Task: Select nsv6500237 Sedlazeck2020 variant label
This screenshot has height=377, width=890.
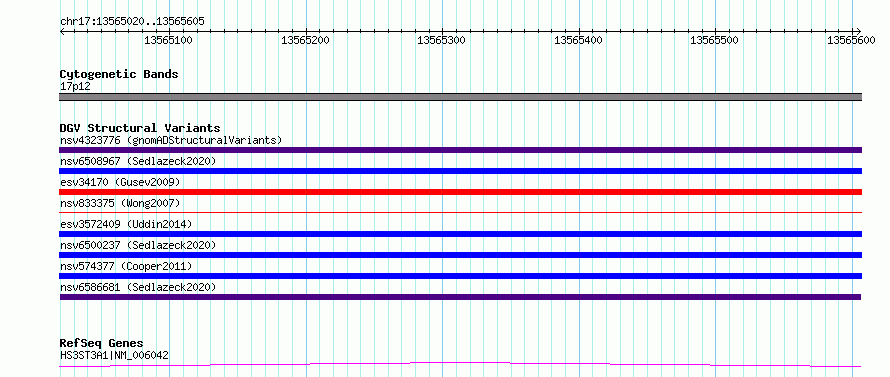Action: [138, 245]
